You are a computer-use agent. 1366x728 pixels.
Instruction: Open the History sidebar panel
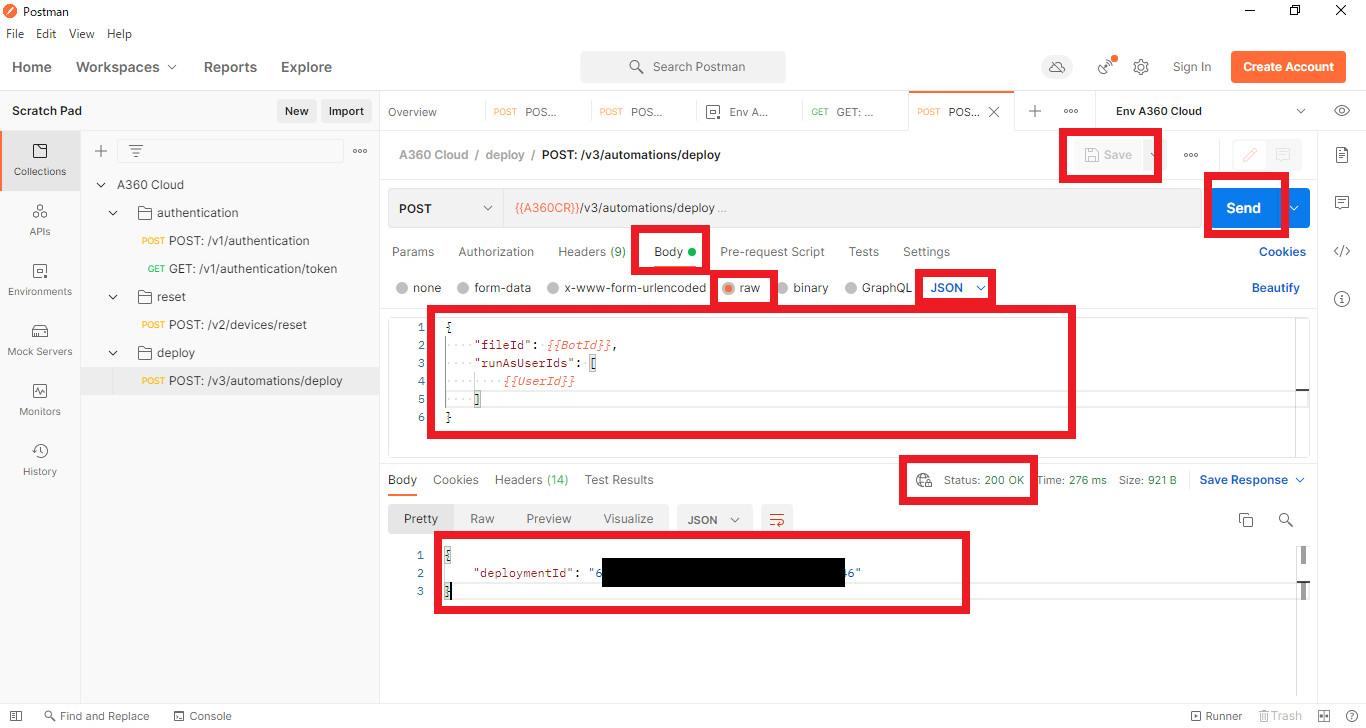(x=40, y=460)
